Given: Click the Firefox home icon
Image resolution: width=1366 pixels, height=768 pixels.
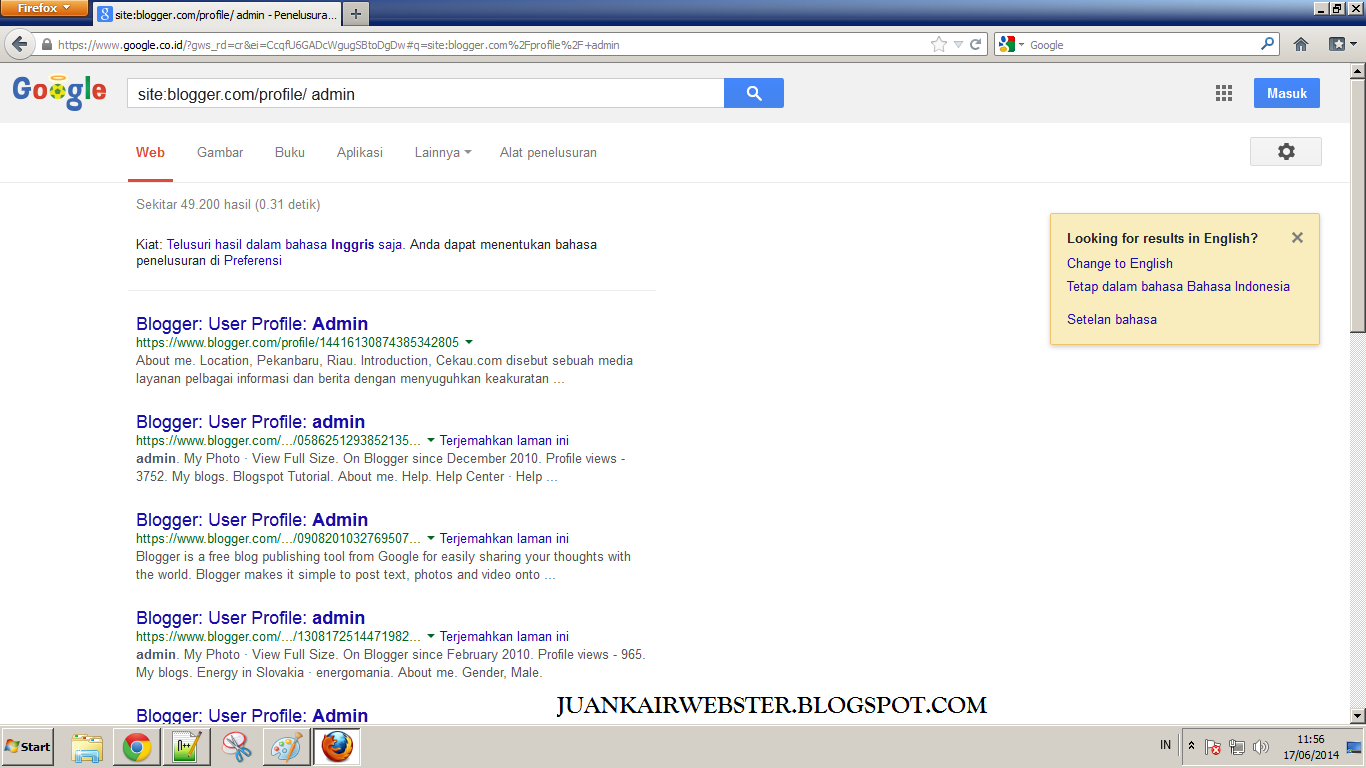Looking at the screenshot, I should tap(1300, 44).
